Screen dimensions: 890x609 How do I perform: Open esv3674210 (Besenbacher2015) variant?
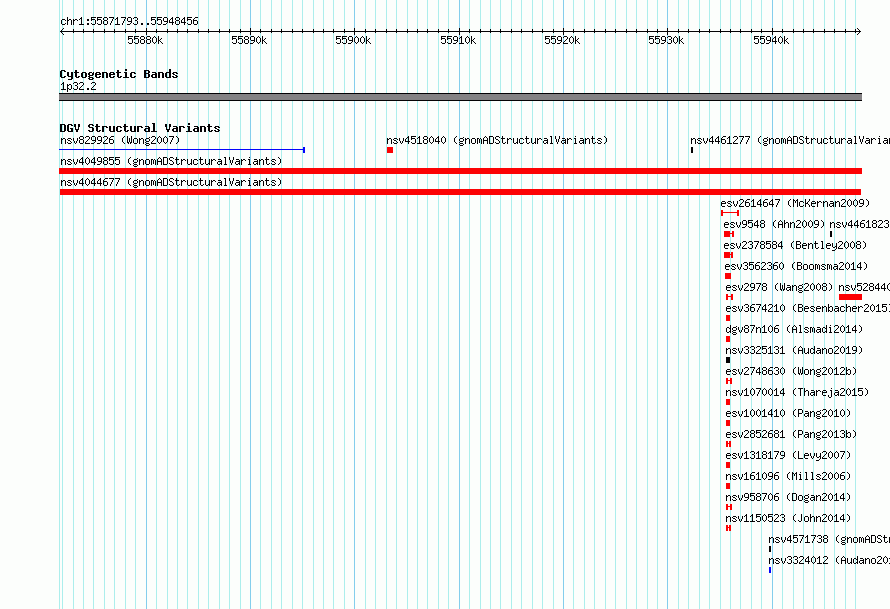(x=807, y=308)
